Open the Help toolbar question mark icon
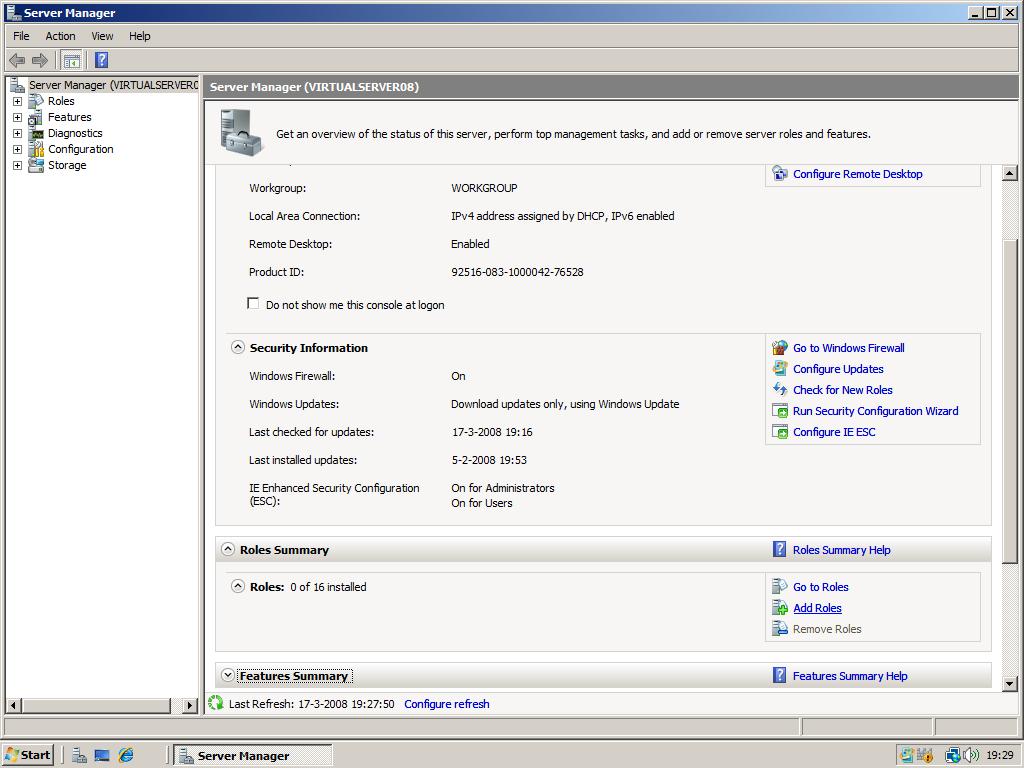The image size is (1024, 768). pos(101,60)
